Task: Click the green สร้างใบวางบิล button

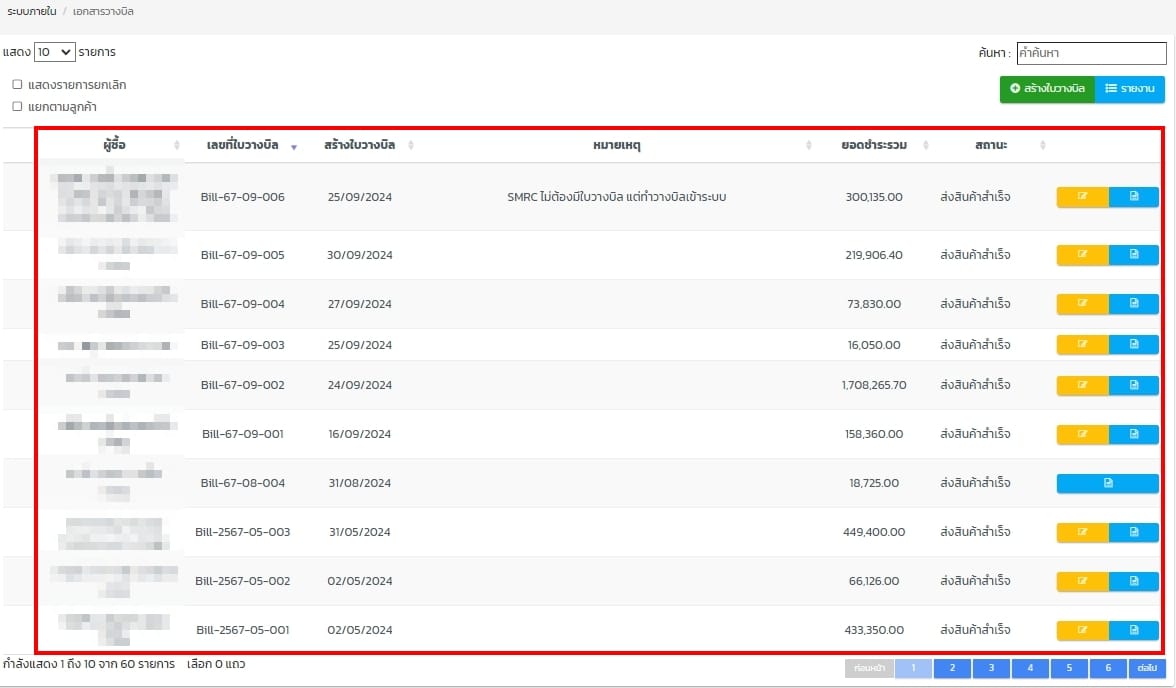Action: point(1047,89)
